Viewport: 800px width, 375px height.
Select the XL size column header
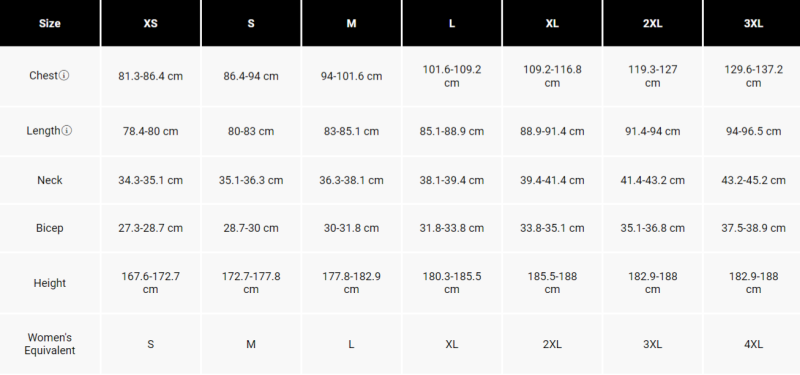[553, 23]
